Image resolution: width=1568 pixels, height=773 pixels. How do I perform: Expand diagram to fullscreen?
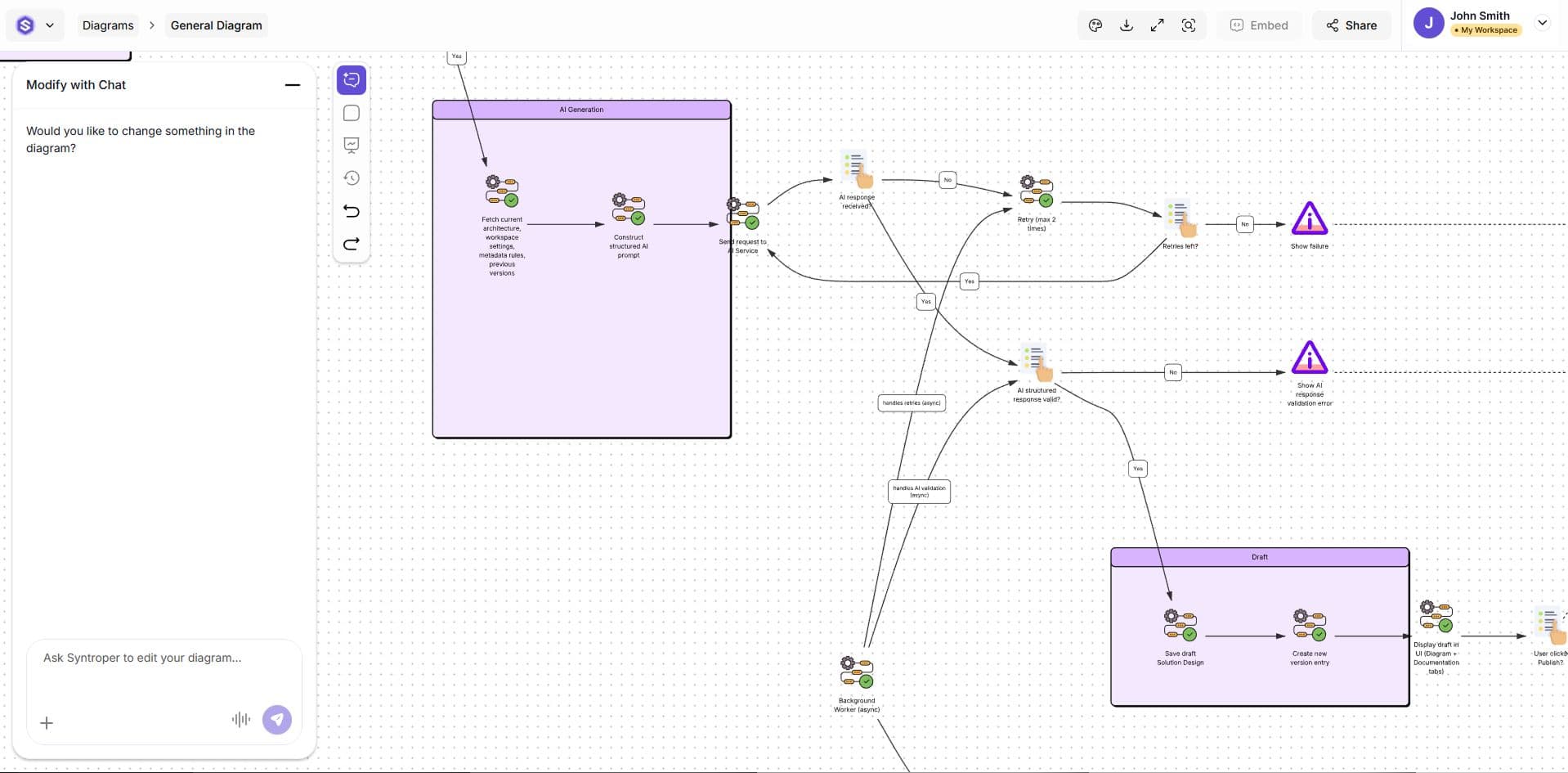[x=1158, y=25]
